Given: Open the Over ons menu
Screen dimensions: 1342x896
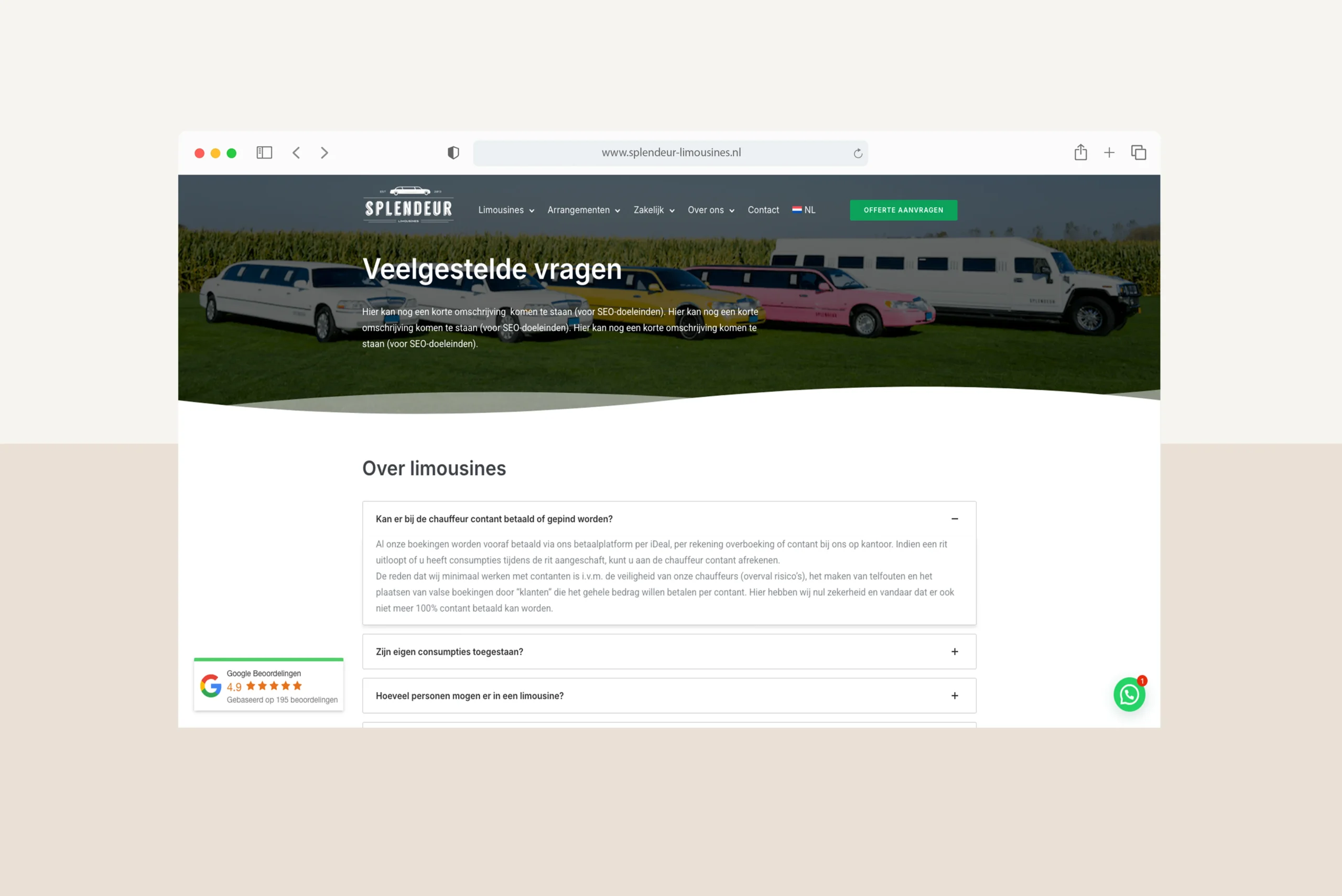Looking at the screenshot, I should (x=710, y=210).
